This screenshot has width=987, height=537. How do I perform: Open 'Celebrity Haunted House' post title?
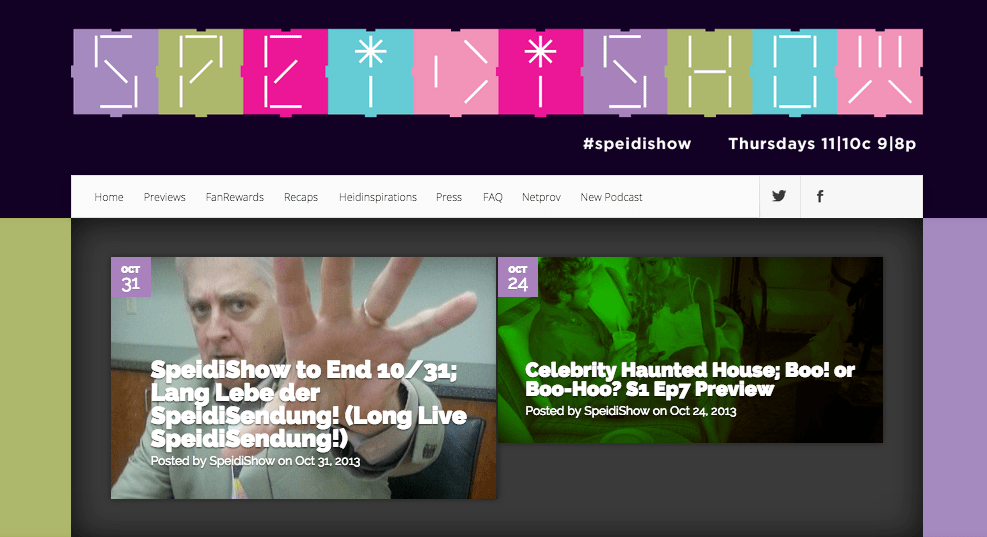point(690,379)
